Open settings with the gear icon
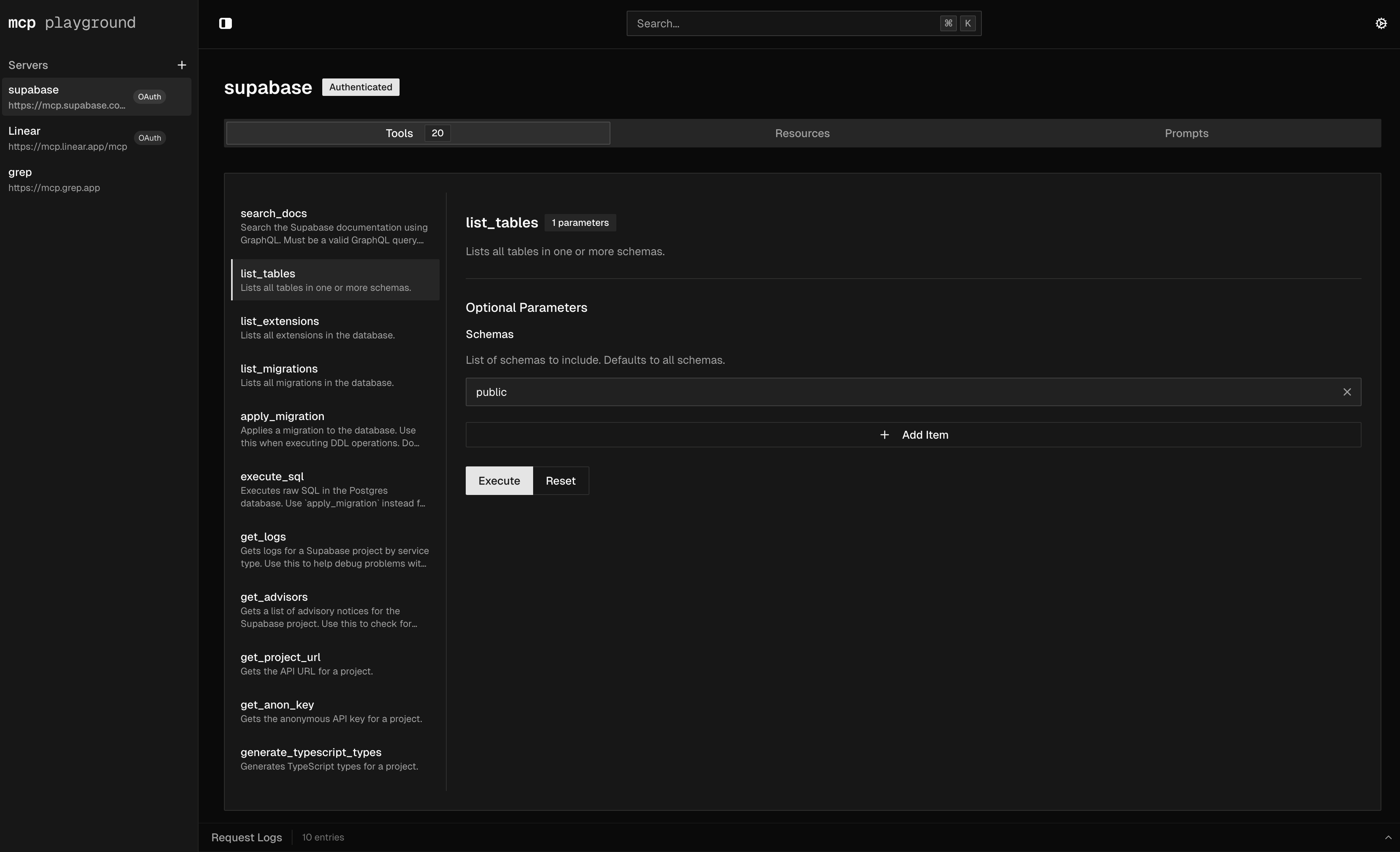This screenshot has height=852, width=1400. [1381, 23]
